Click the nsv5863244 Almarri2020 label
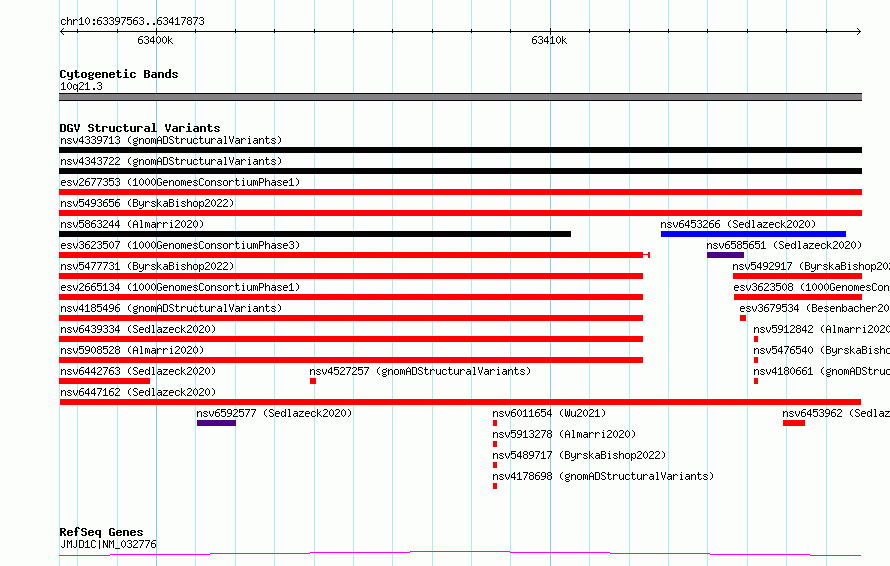The image size is (890, 566). point(132,224)
